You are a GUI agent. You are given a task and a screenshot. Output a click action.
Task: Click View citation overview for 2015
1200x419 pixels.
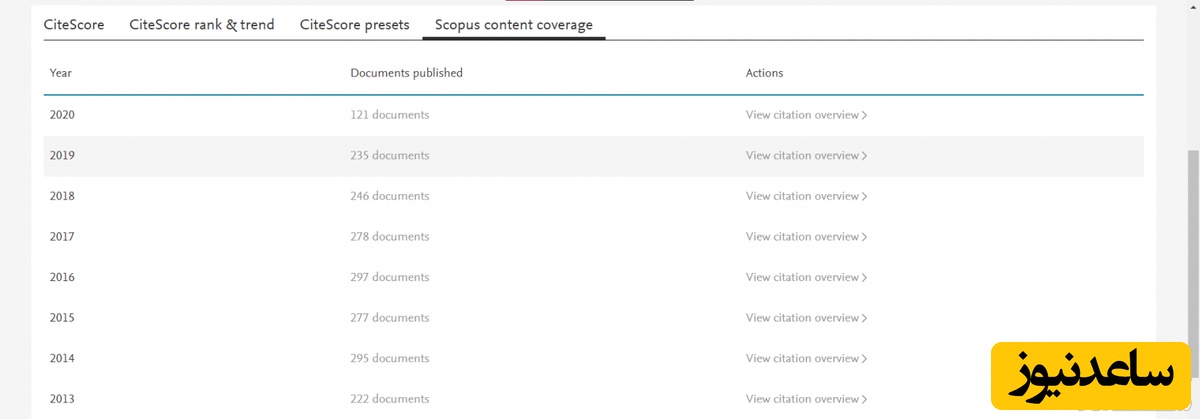click(x=806, y=318)
